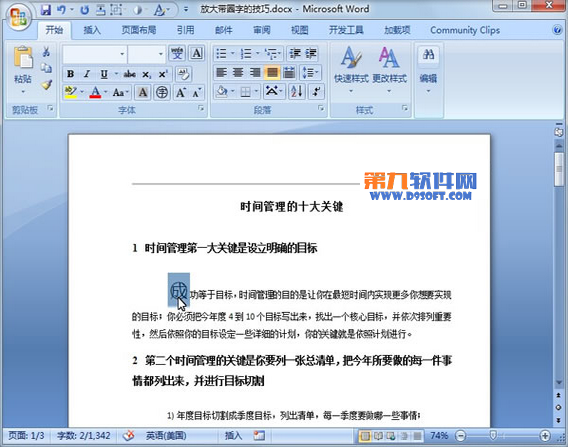Screen dimensions: 568x447
Task: Redo the last action
Action: coord(85,10)
